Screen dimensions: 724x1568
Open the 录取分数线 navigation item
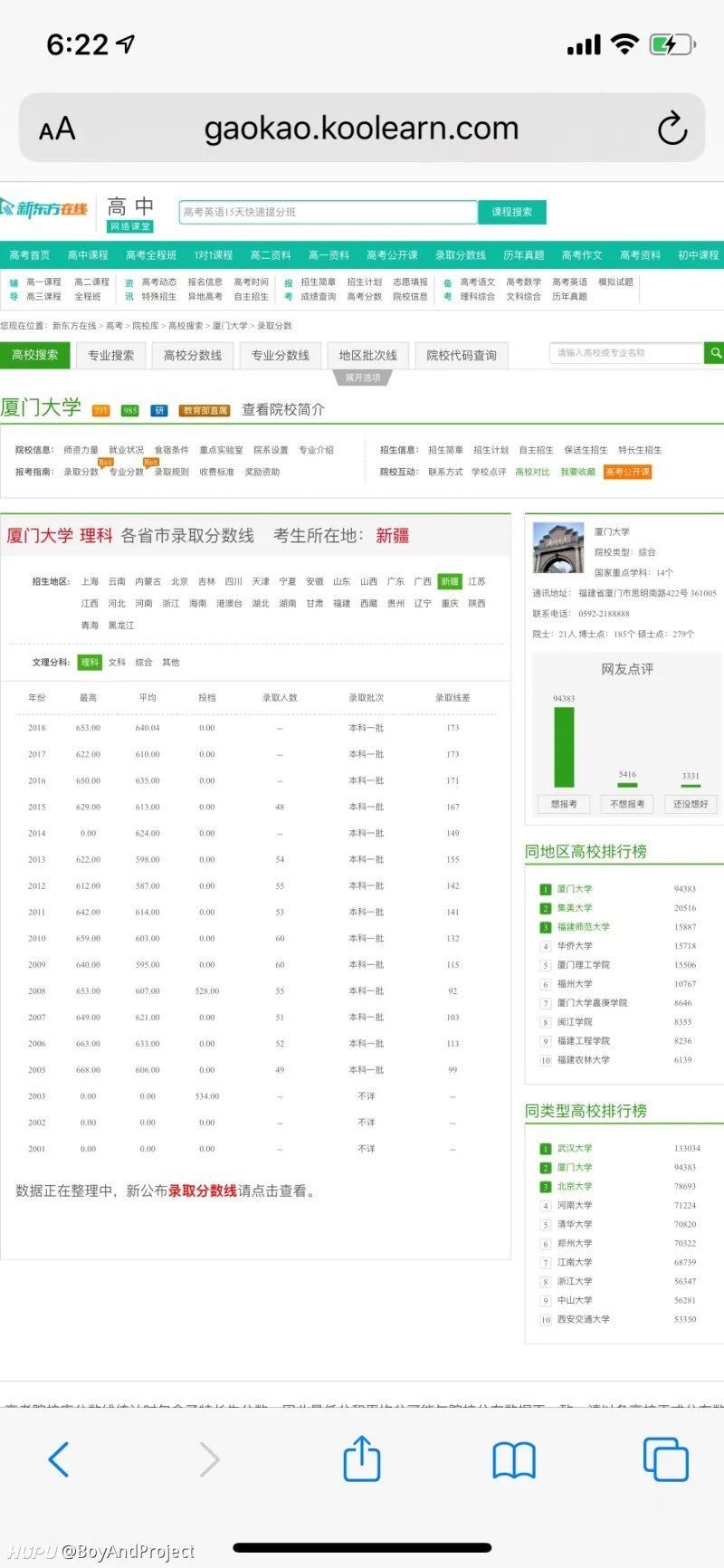coord(461,255)
